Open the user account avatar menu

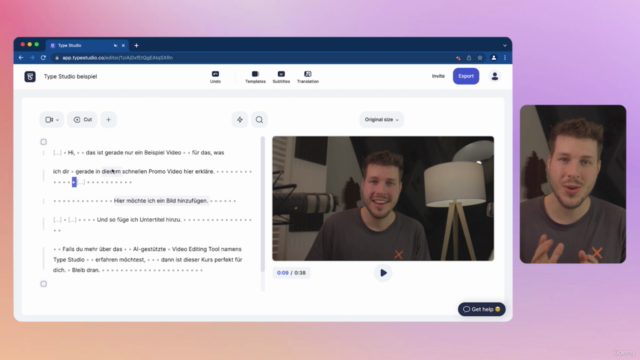coord(495,76)
